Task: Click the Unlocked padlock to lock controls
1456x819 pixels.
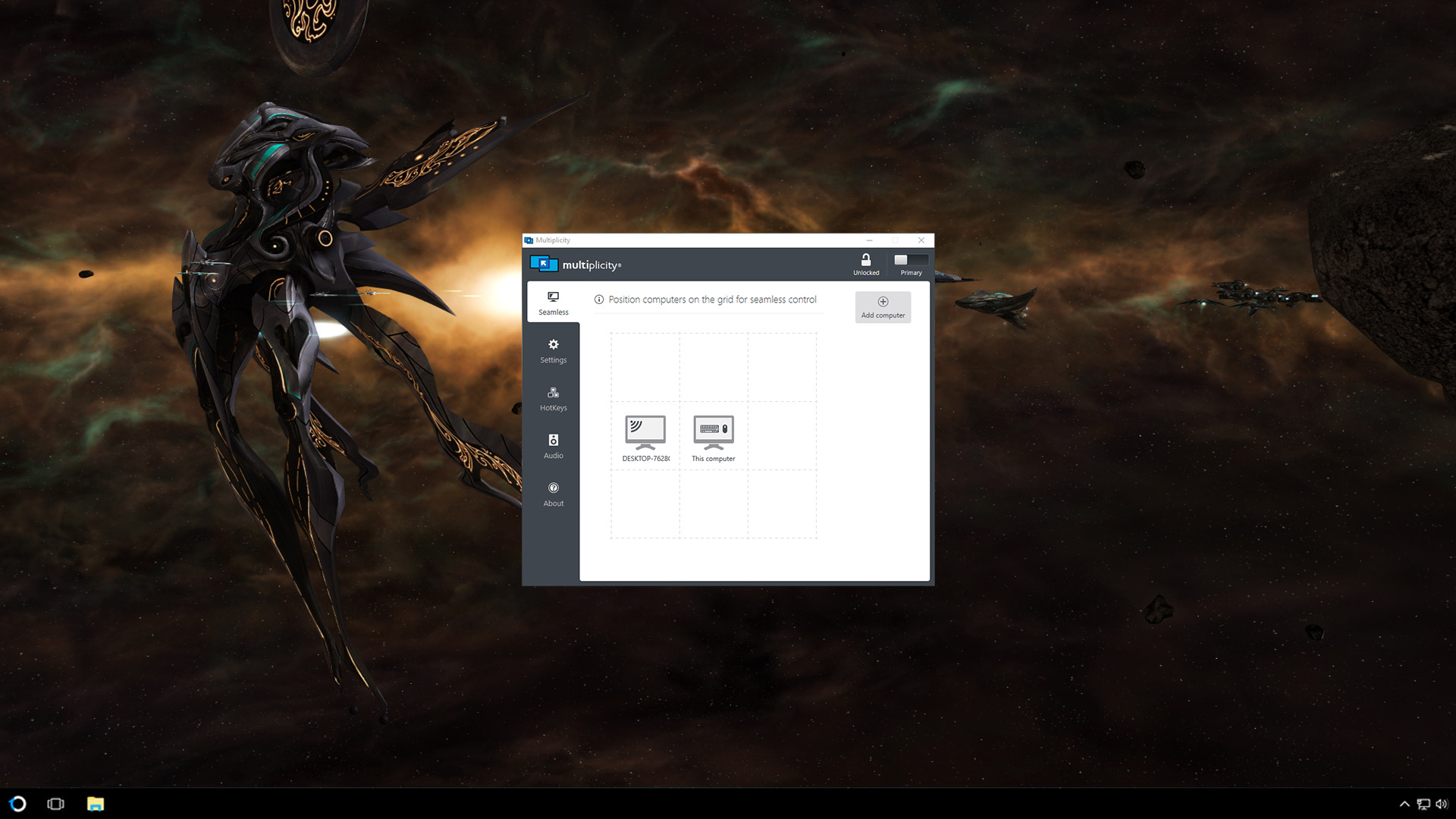Action: [865, 259]
